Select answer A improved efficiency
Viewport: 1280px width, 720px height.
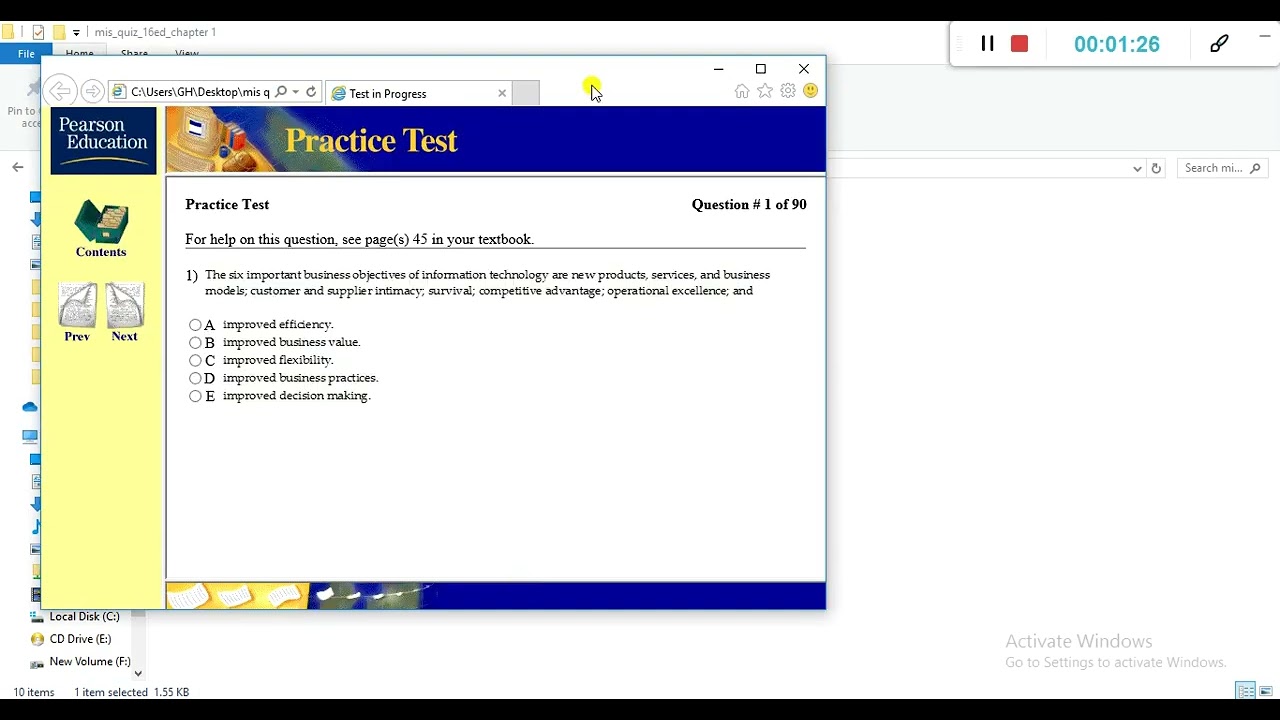[195, 325]
